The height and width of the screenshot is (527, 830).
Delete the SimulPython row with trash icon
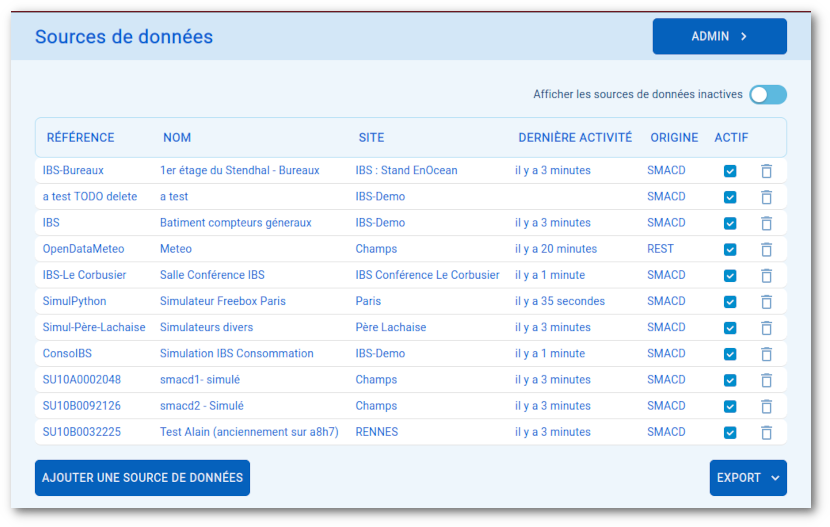pyautogui.click(x=766, y=301)
